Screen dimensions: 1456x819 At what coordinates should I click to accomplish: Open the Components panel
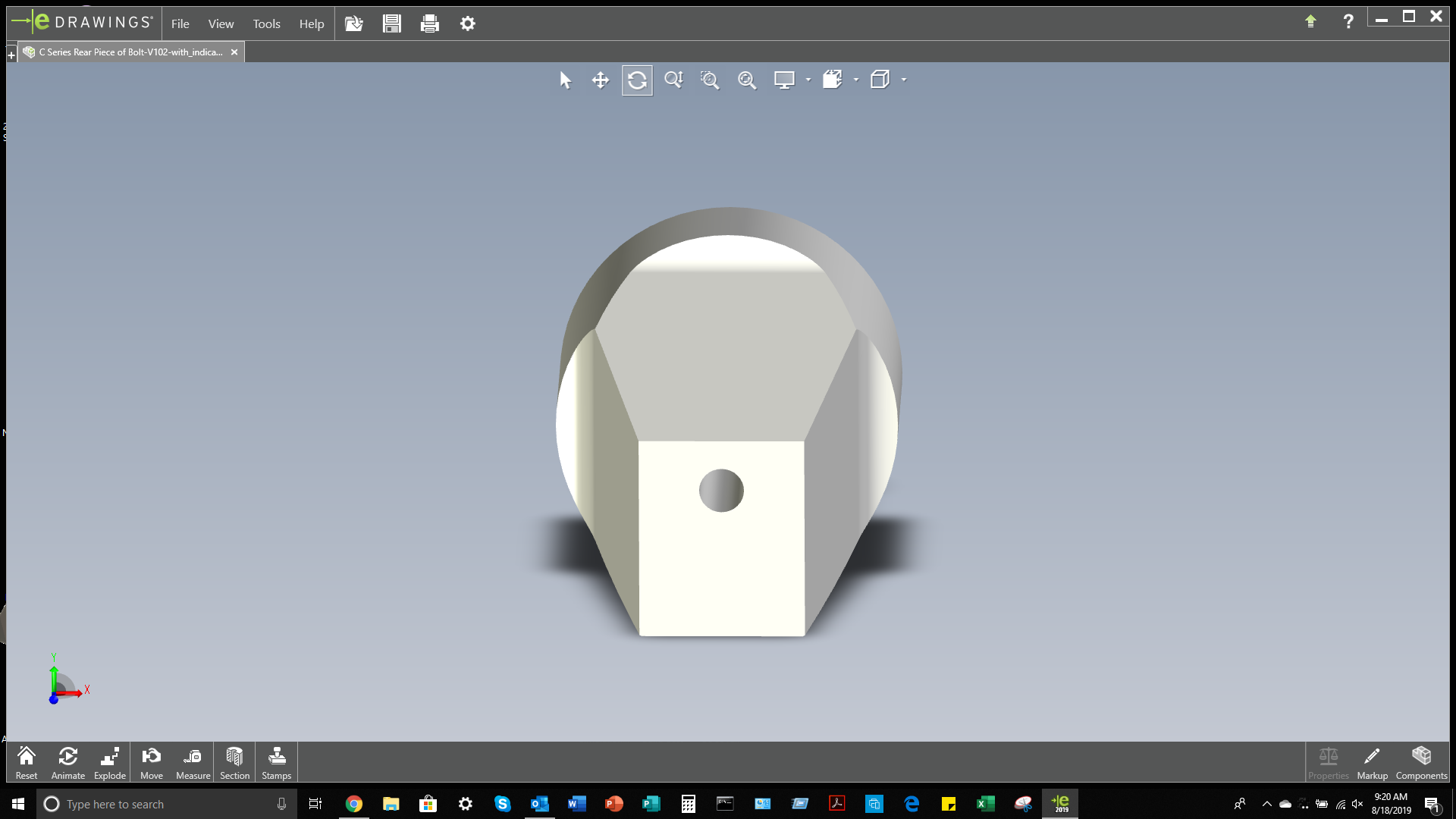1421,762
